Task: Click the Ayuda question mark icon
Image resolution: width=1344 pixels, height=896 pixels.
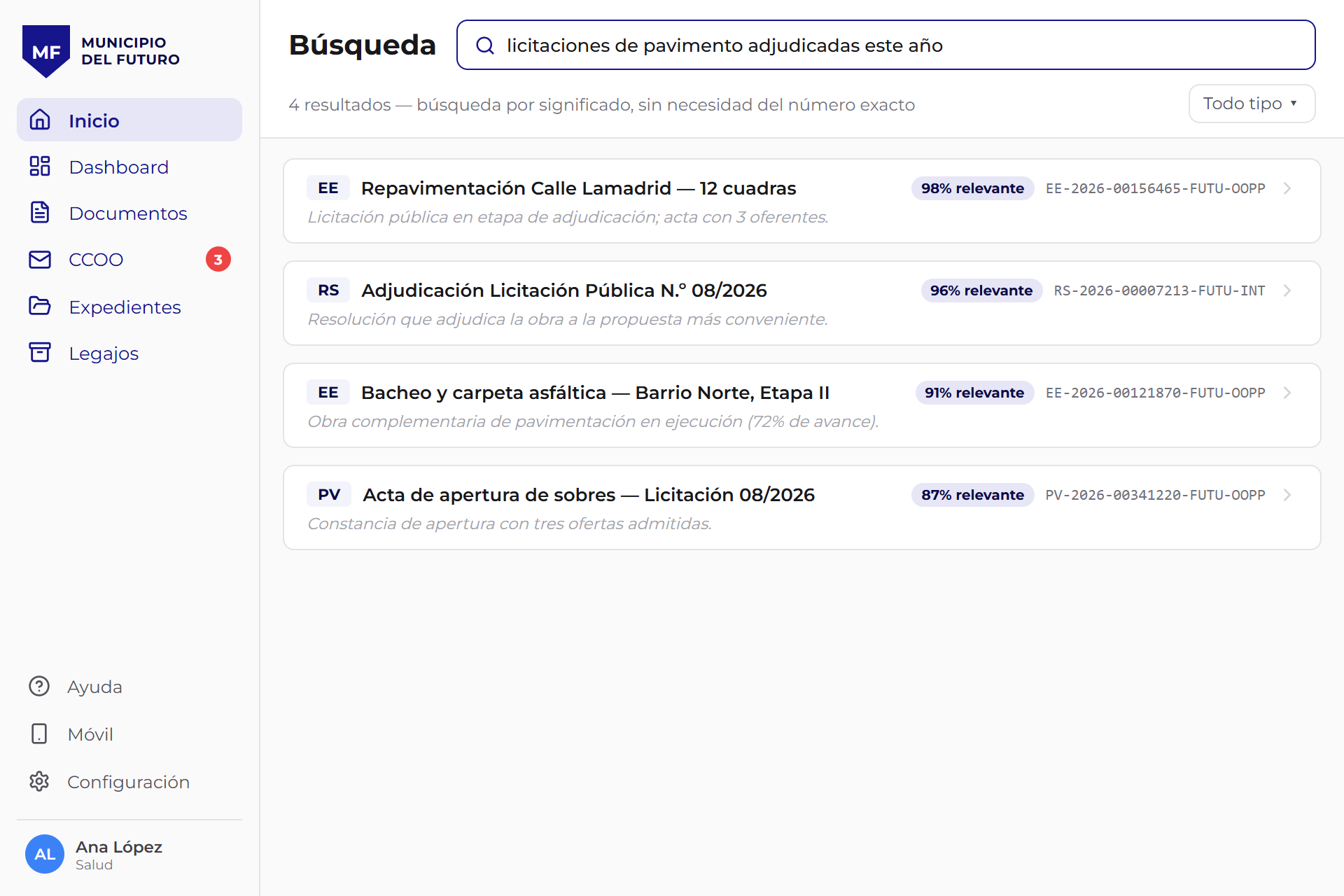Action: coord(39,686)
